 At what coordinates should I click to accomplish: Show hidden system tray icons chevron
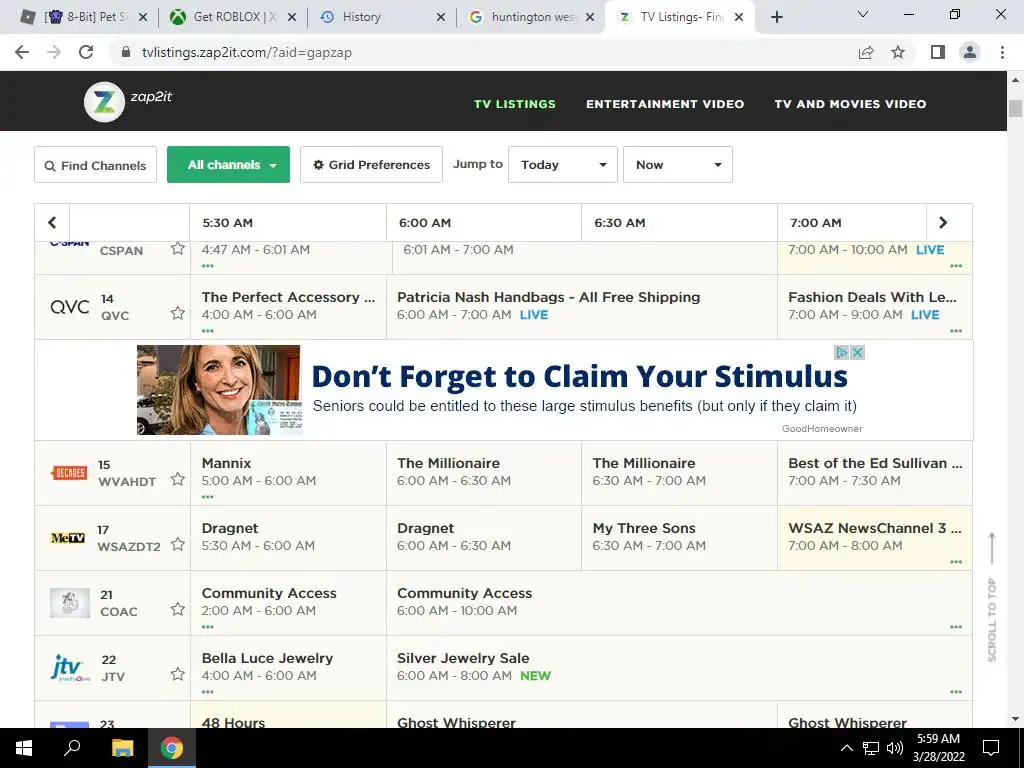(x=846, y=748)
